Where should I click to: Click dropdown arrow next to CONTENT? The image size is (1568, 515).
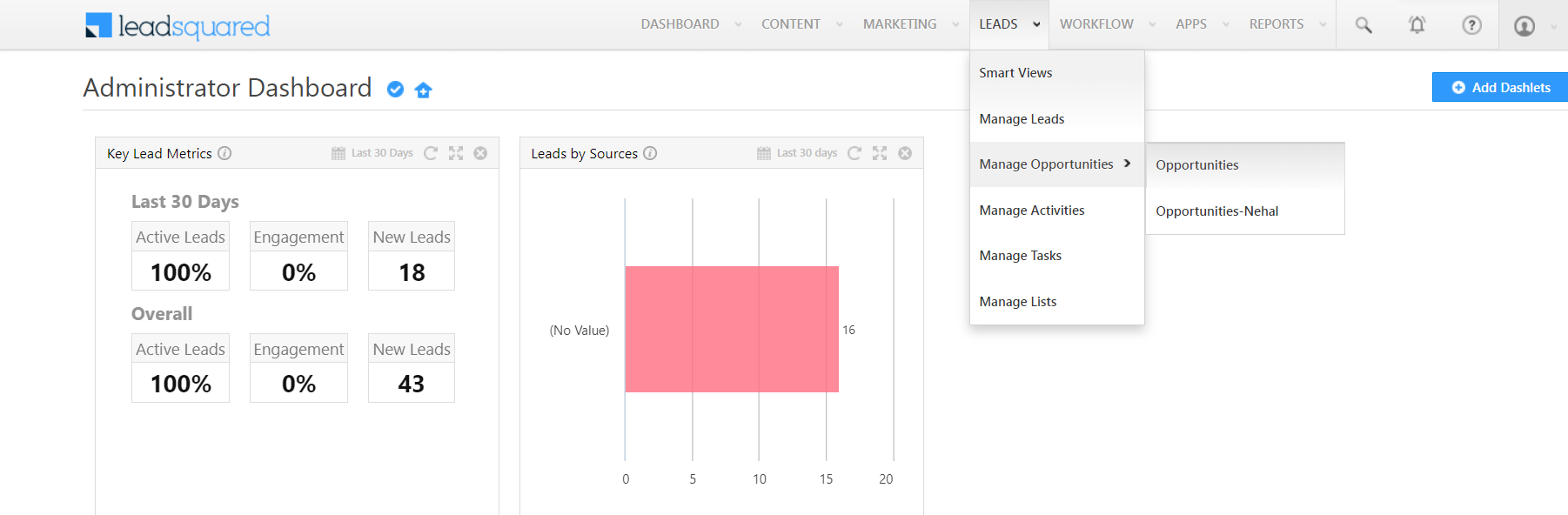(840, 24)
